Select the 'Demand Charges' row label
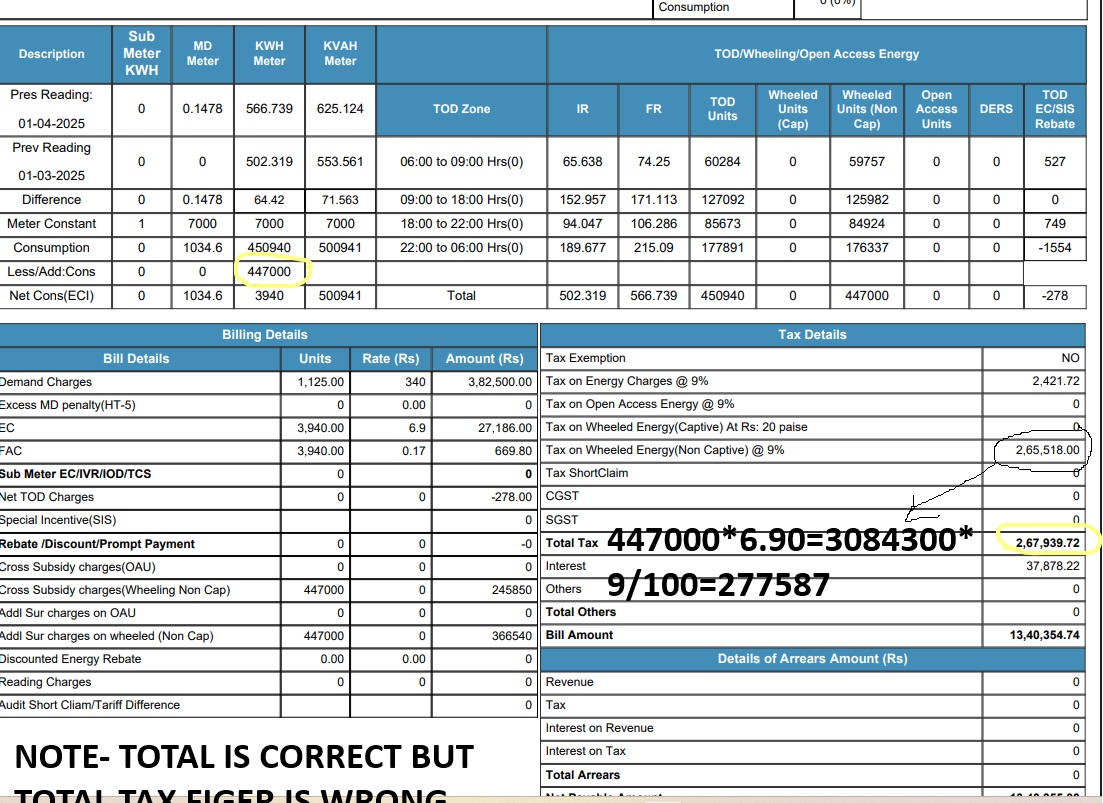Screen dimensions: 1103x803 pyautogui.click(x=46, y=382)
